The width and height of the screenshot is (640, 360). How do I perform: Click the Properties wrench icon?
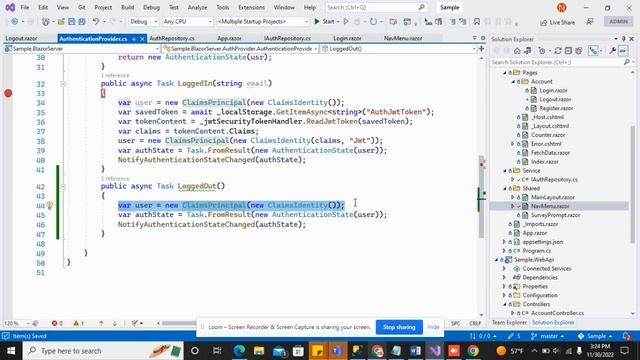pyautogui.click(x=613, y=51)
